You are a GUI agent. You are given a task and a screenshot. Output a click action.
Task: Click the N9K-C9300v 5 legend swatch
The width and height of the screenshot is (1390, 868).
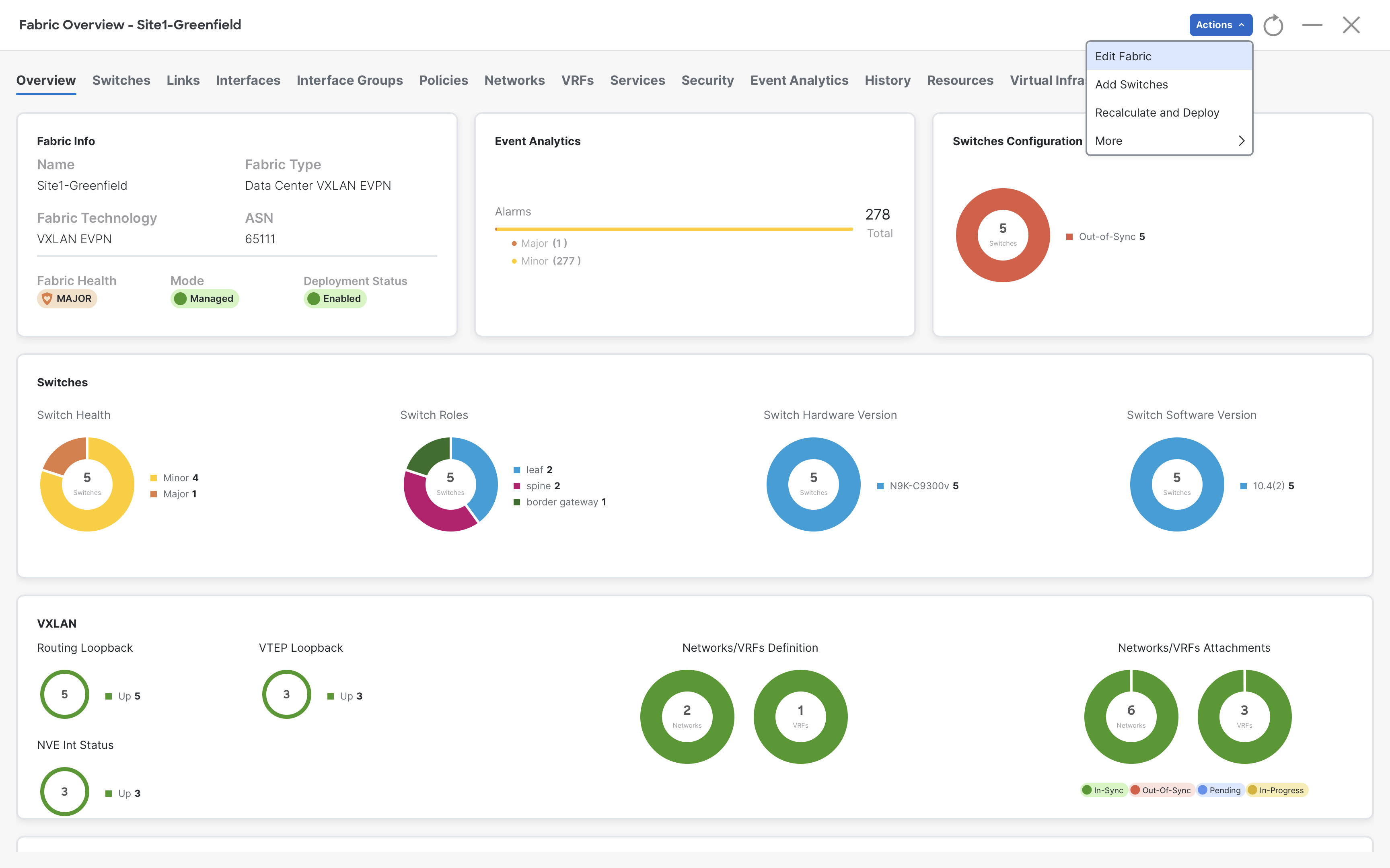[880, 486]
